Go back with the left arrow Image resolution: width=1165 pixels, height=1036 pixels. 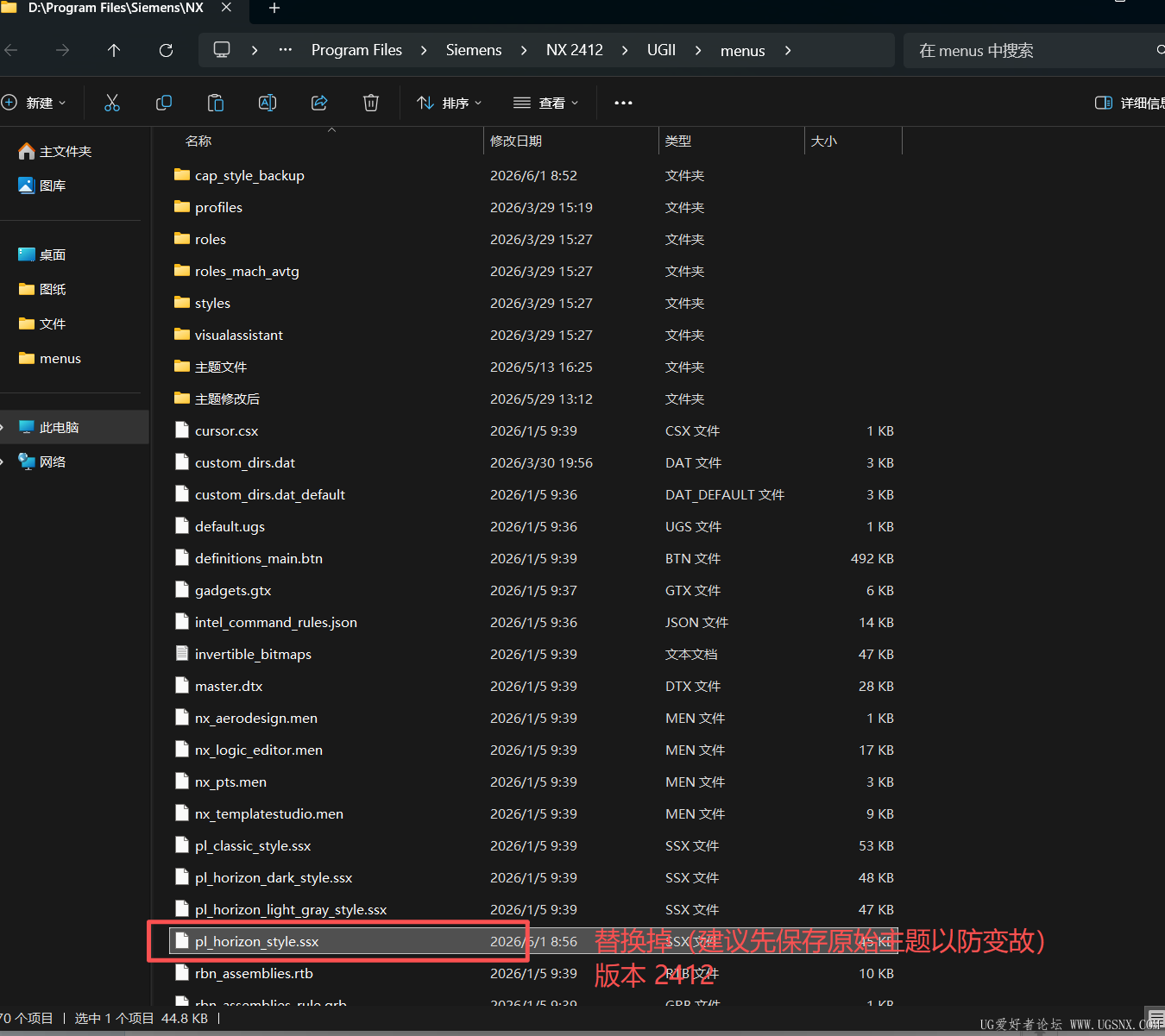coord(11,50)
